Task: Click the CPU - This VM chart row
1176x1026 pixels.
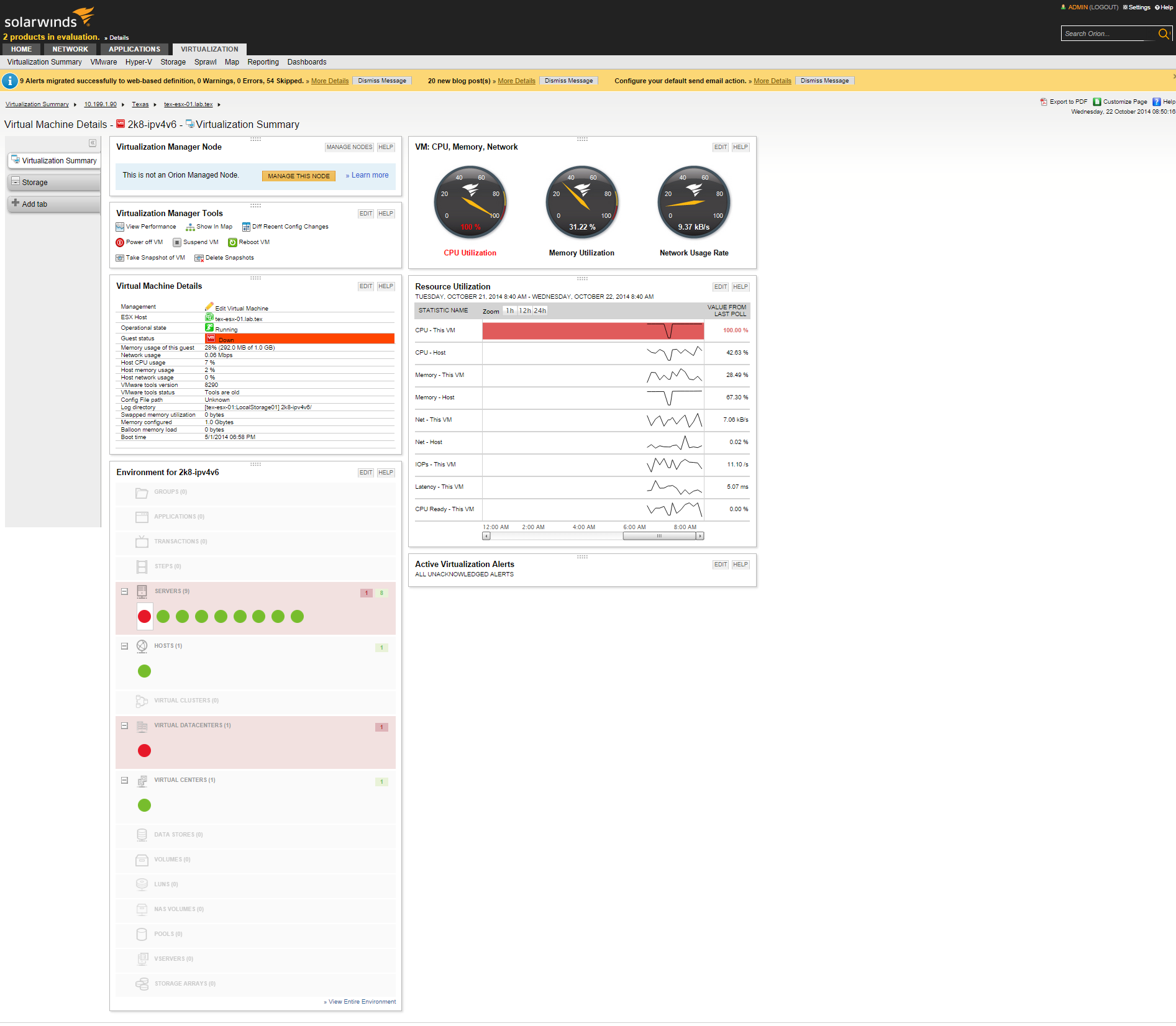Action: point(581,331)
